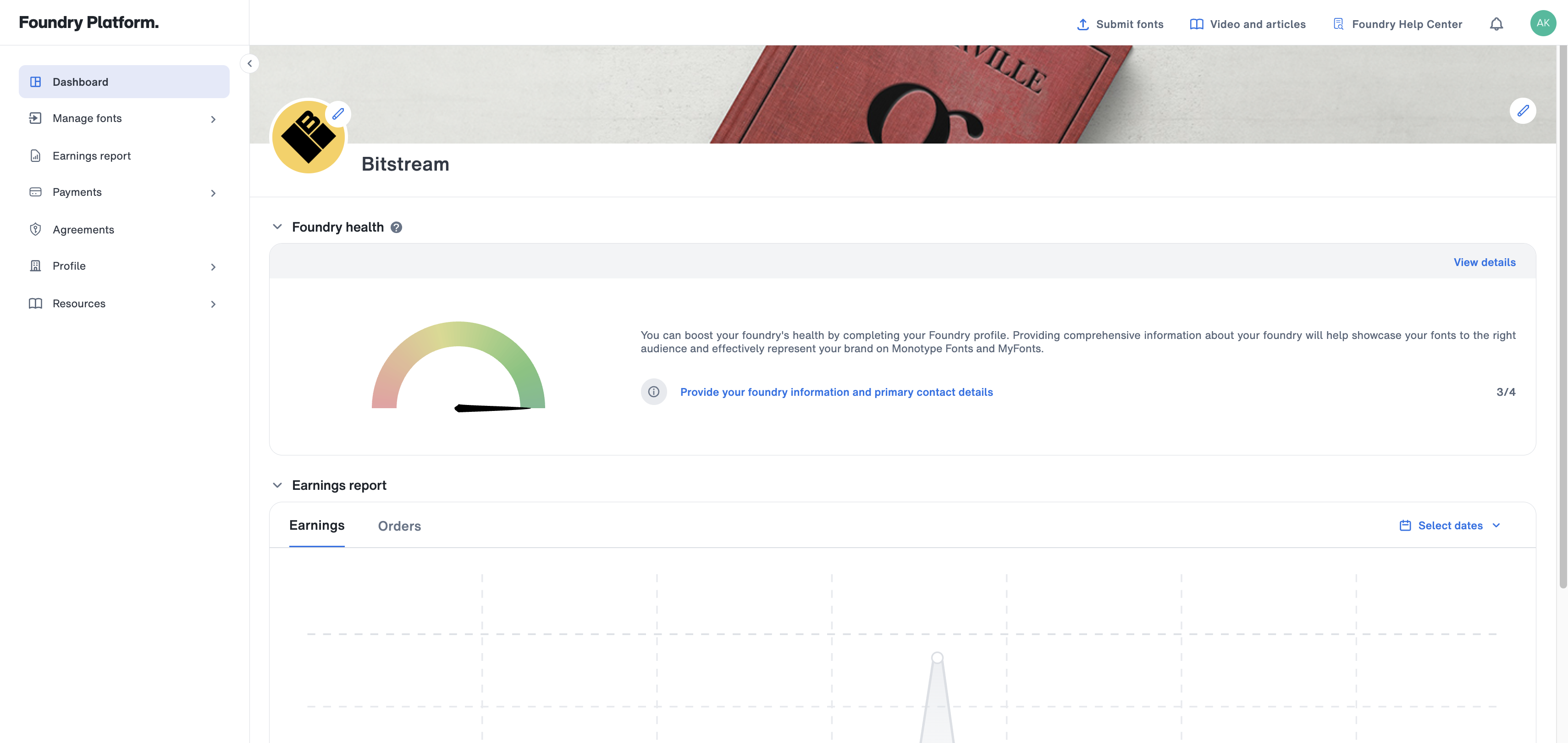Click the Earnings report document icon
The image size is (1568, 743).
tap(35, 156)
